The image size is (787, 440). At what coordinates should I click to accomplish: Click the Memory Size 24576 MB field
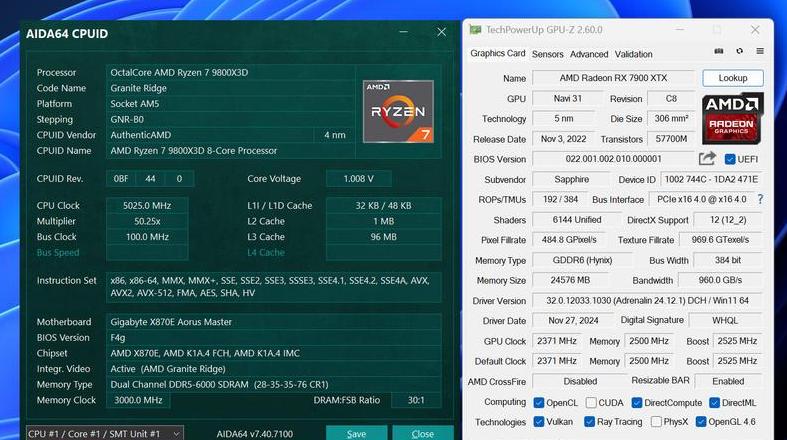coord(570,280)
